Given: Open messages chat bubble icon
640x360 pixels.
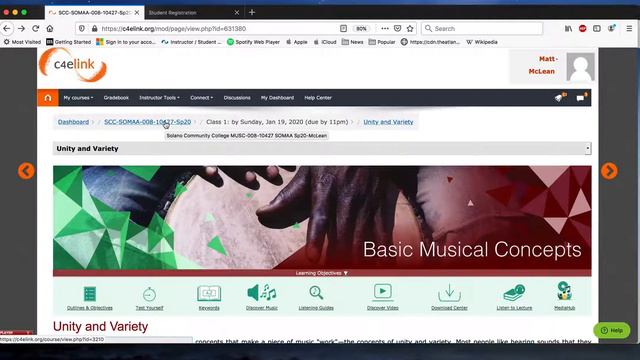Looking at the screenshot, I should tap(581, 98).
